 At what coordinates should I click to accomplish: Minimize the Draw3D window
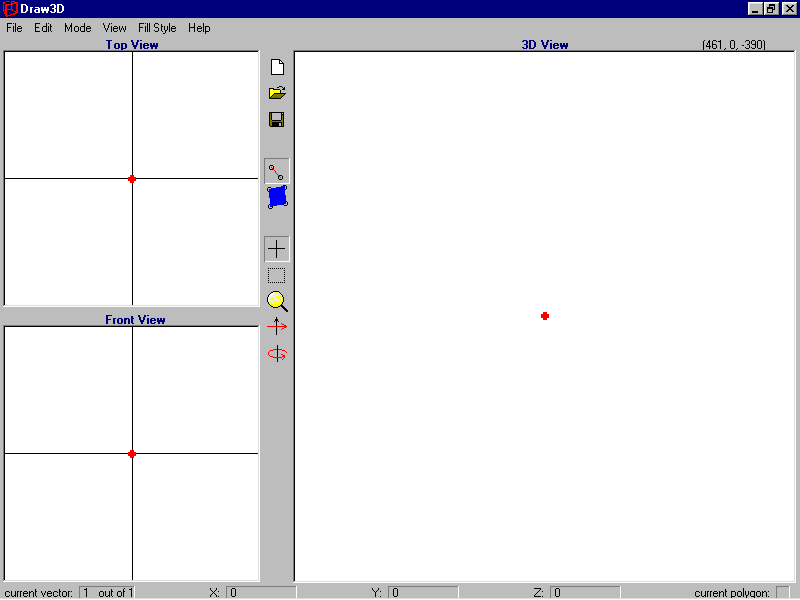coord(755,9)
